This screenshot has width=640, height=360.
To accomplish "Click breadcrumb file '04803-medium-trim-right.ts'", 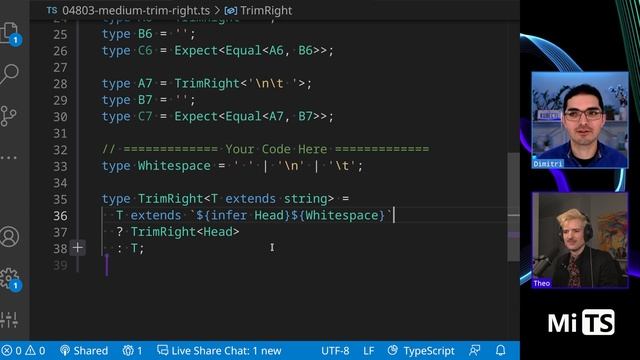I will (136, 11).
